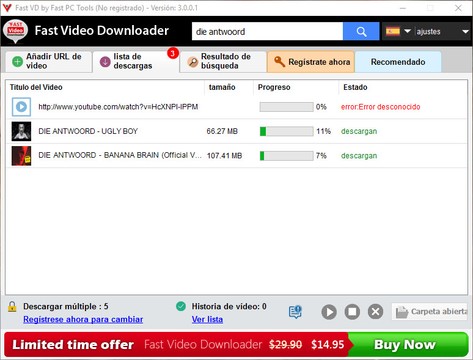Remove download with the X circle button
Image resolution: width=473 pixels, height=360 pixels.
coord(375,312)
